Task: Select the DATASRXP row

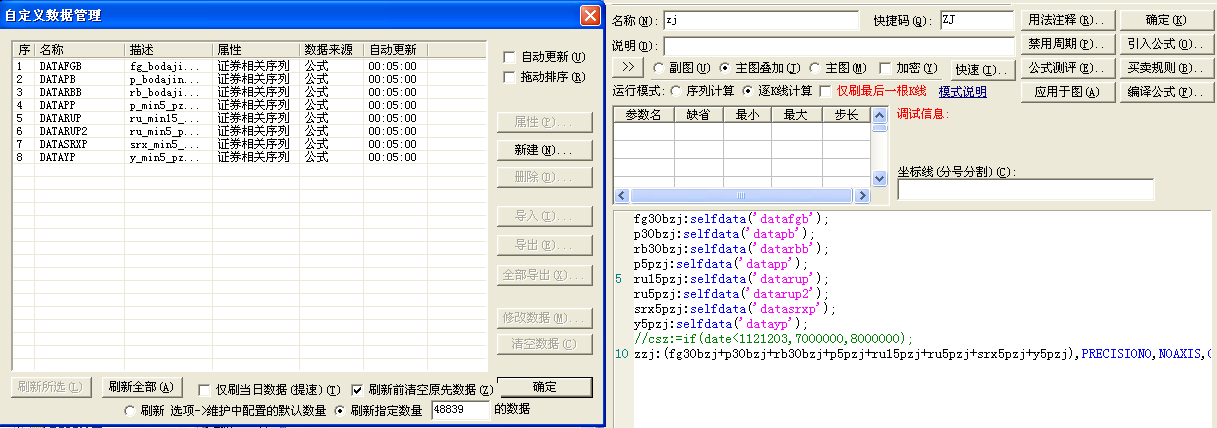Action: click(x=249, y=144)
